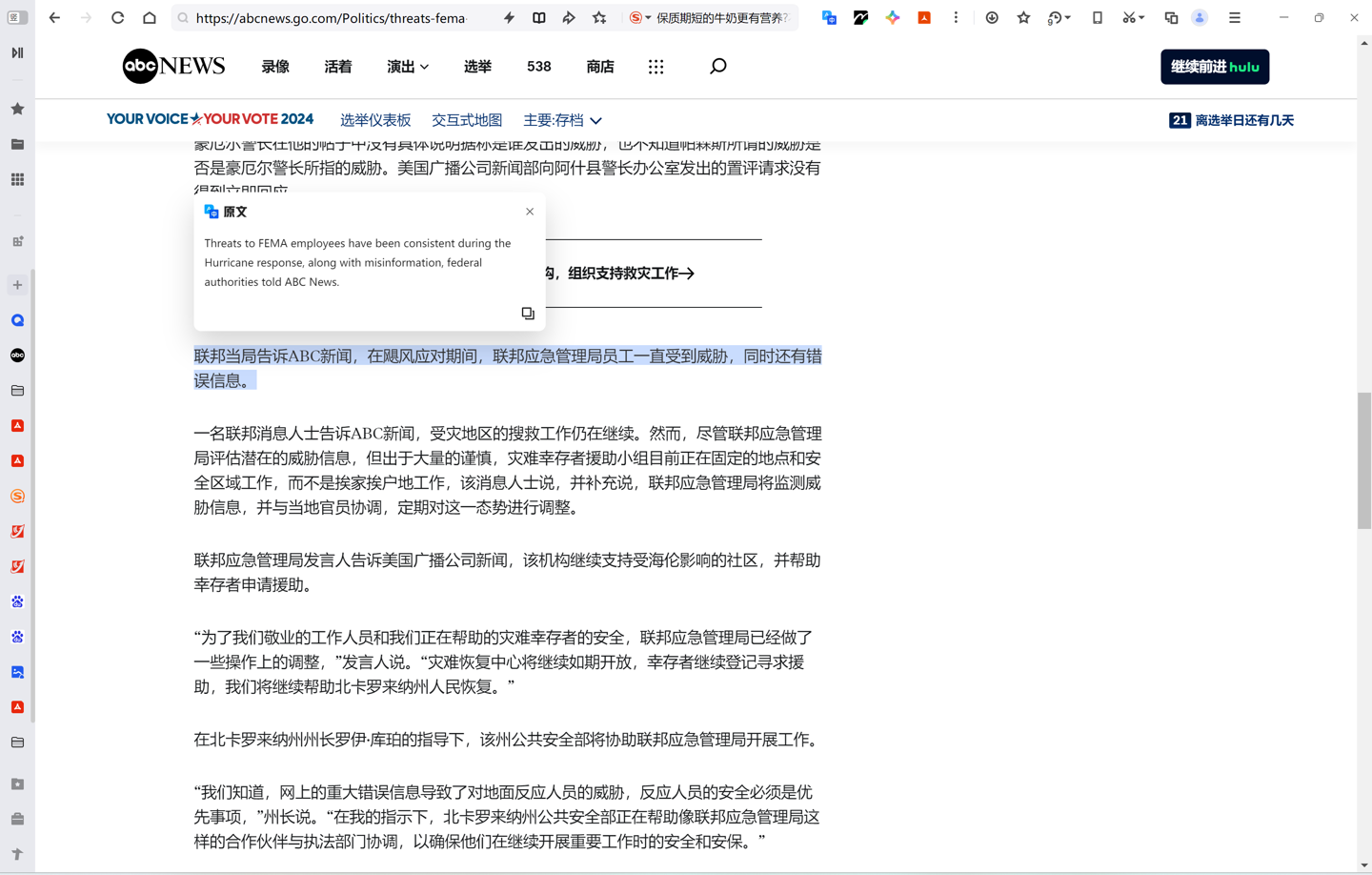Click the vertical page scrollbar thumb
1372x875 pixels.
click(x=1364, y=459)
